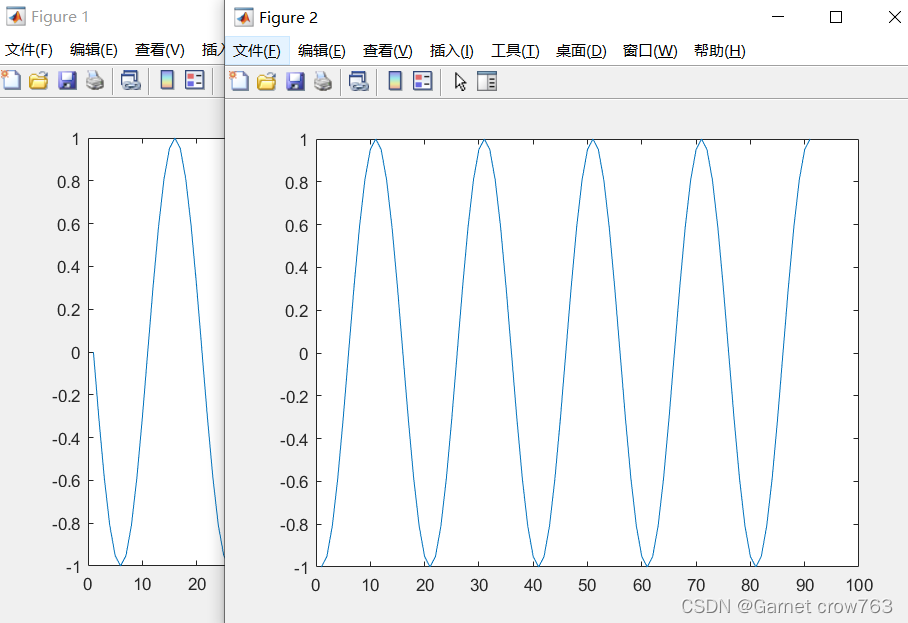Click MATLAB logo in Figure 1 title bar
This screenshot has width=908, height=623.
click(16, 16)
